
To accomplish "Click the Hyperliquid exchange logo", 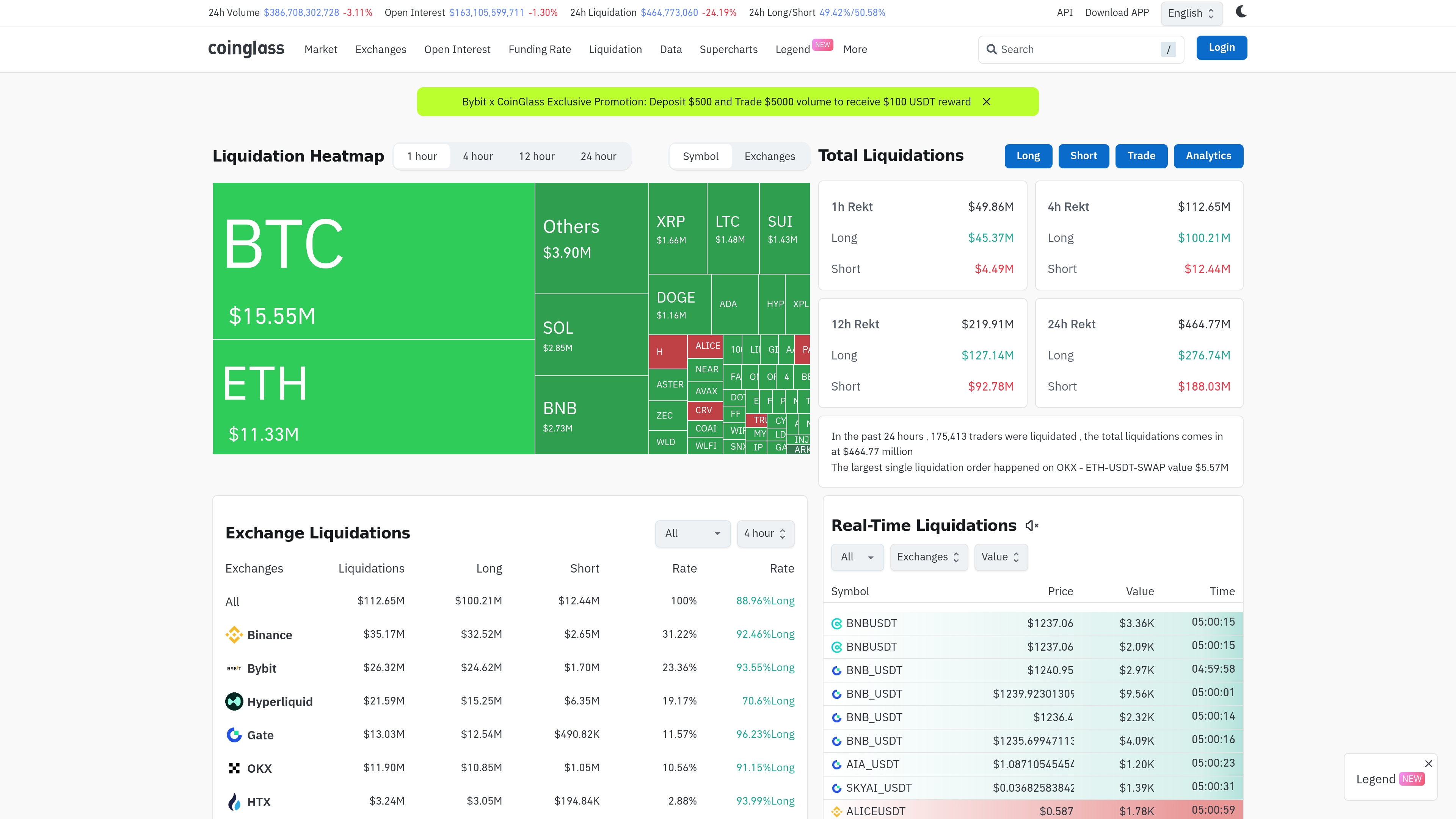I will click(234, 701).
